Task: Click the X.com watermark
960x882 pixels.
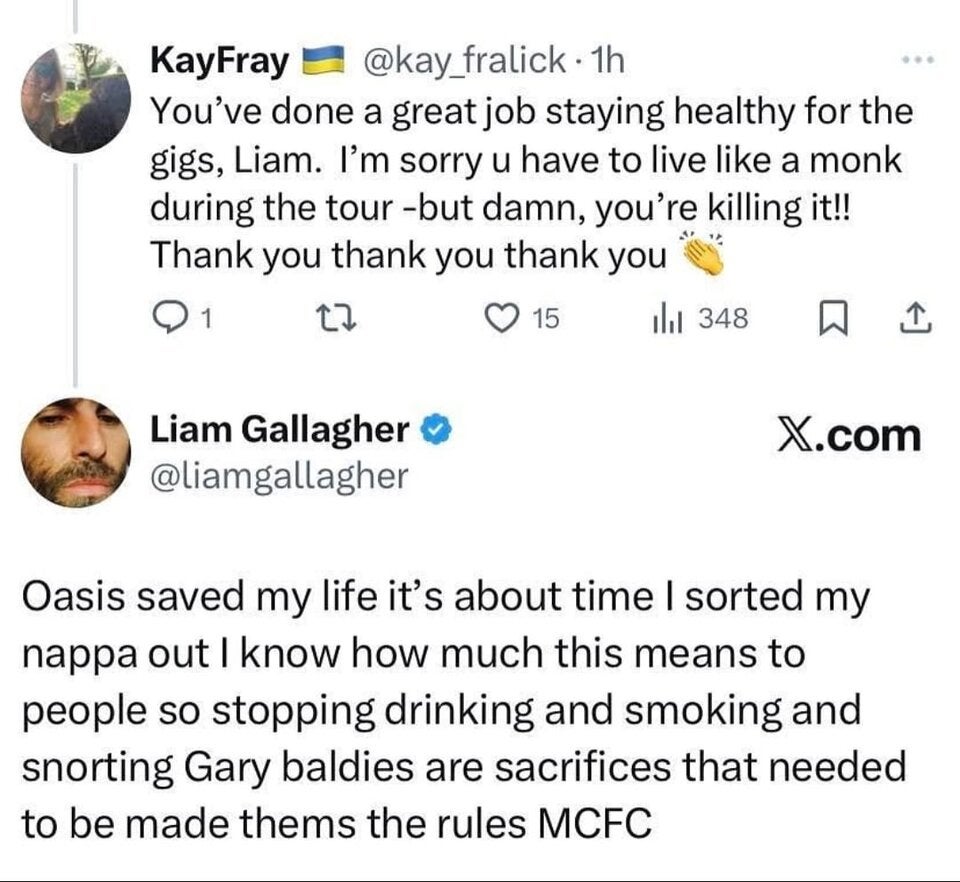Action: pyautogui.click(x=850, y=433)
